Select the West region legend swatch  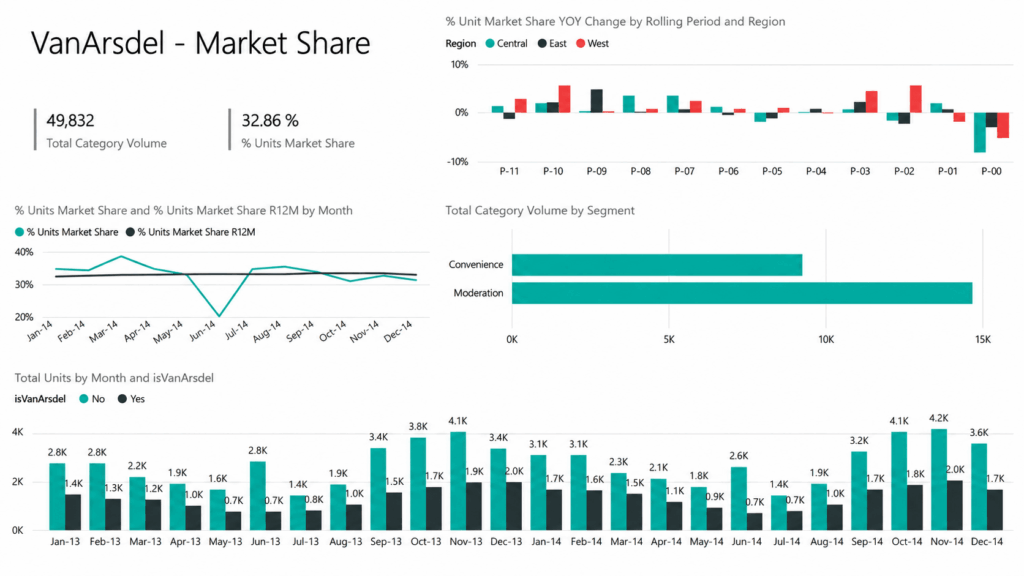581,44
